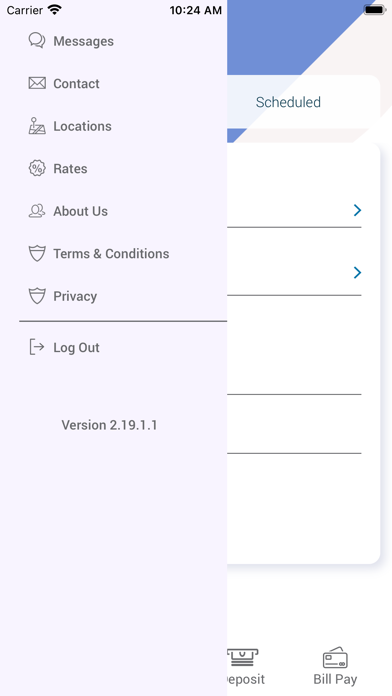Screen dimensions: 392x696
Task: Tap the Rates percent badge icon
Action: [37, 168]
